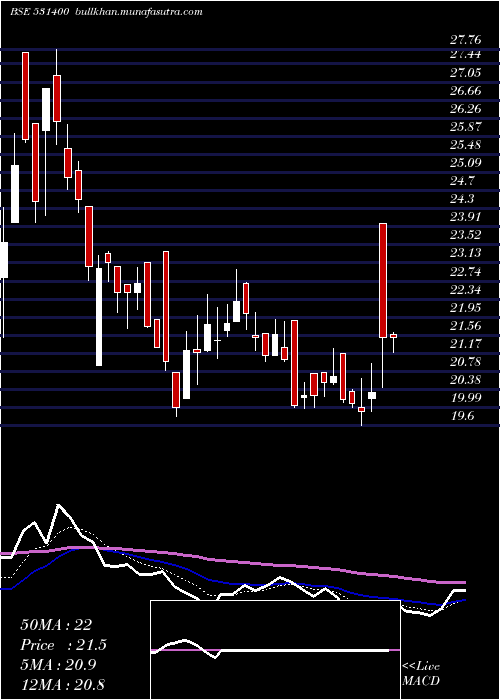The width and height of the screenshot is (500, 700).
Task: Click the 20.38 price axis label
Action: [466, 379]
